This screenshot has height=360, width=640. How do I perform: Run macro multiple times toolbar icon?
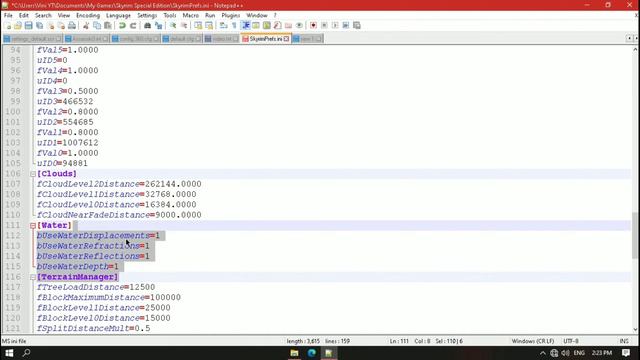(x=346, y=25)
